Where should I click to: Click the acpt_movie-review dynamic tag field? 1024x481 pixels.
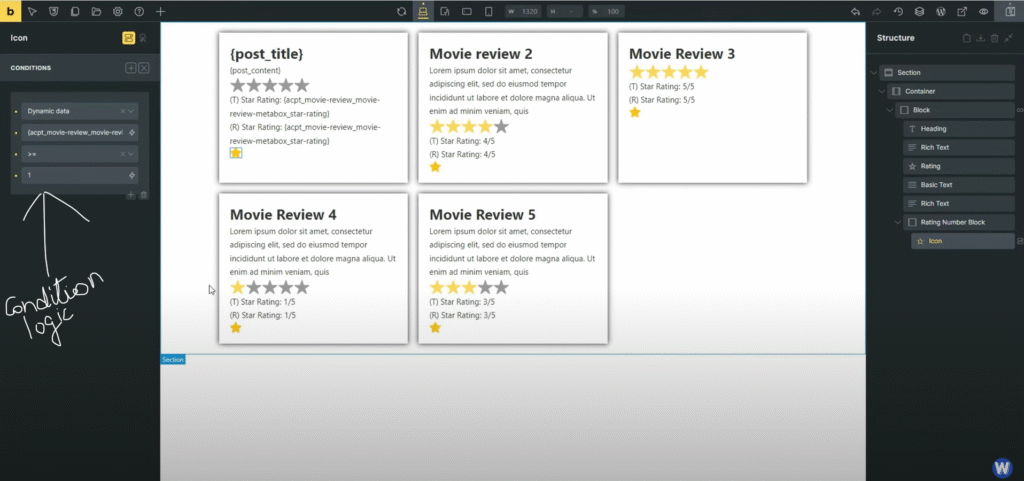pos(79,132)
